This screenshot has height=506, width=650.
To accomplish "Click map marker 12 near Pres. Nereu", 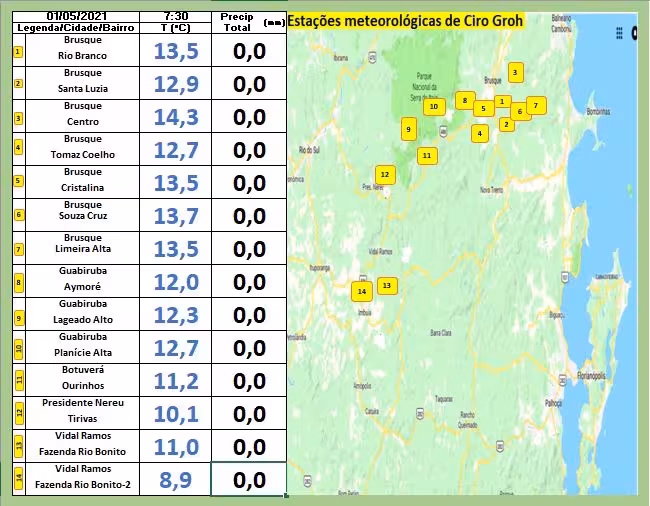I will pyautogui.click(x=385, y=174).
